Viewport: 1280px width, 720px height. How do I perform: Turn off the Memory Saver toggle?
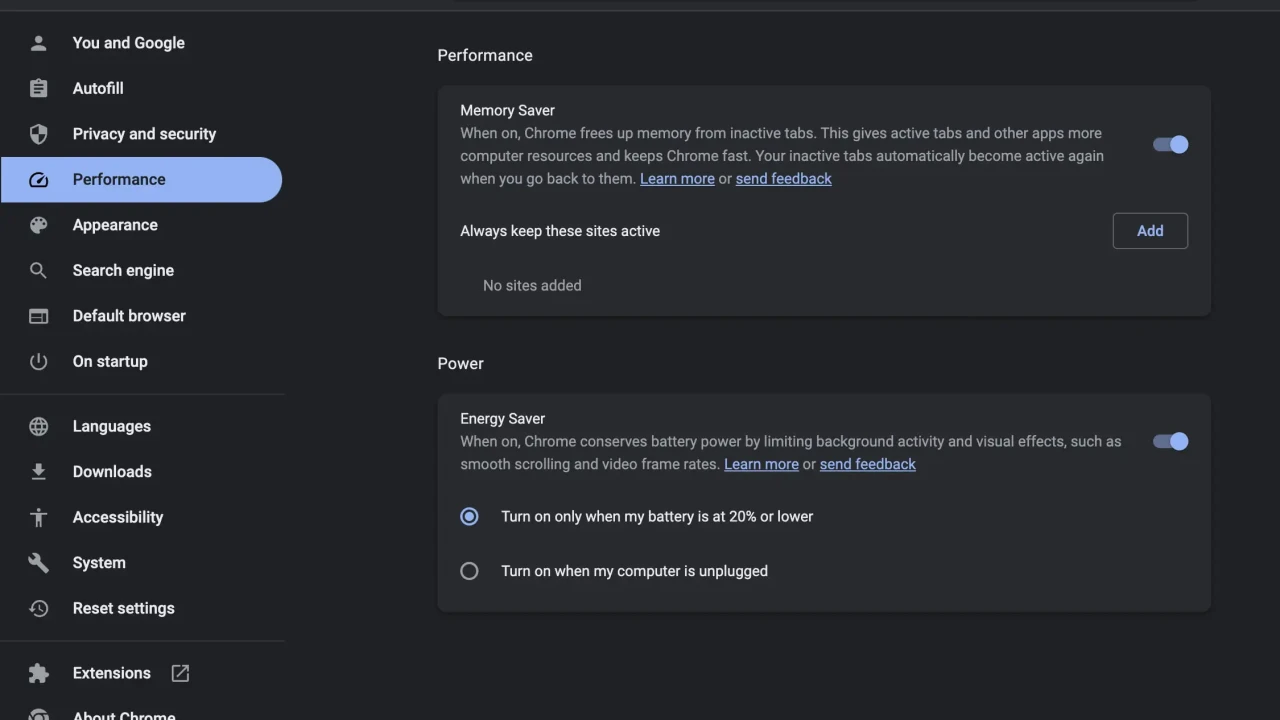[1170, 145]
